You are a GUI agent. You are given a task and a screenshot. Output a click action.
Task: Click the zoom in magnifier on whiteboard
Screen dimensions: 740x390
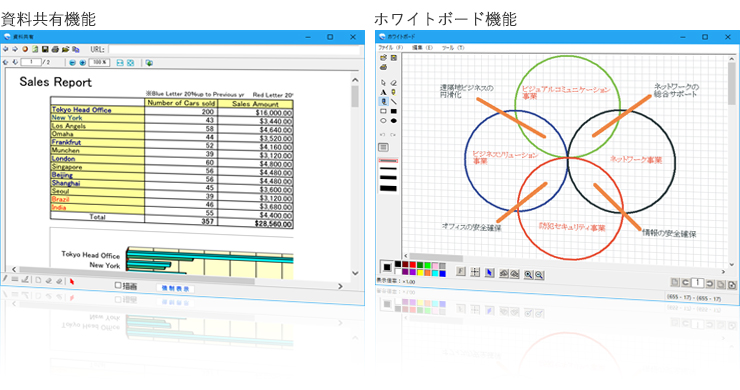tap(528, 274)
